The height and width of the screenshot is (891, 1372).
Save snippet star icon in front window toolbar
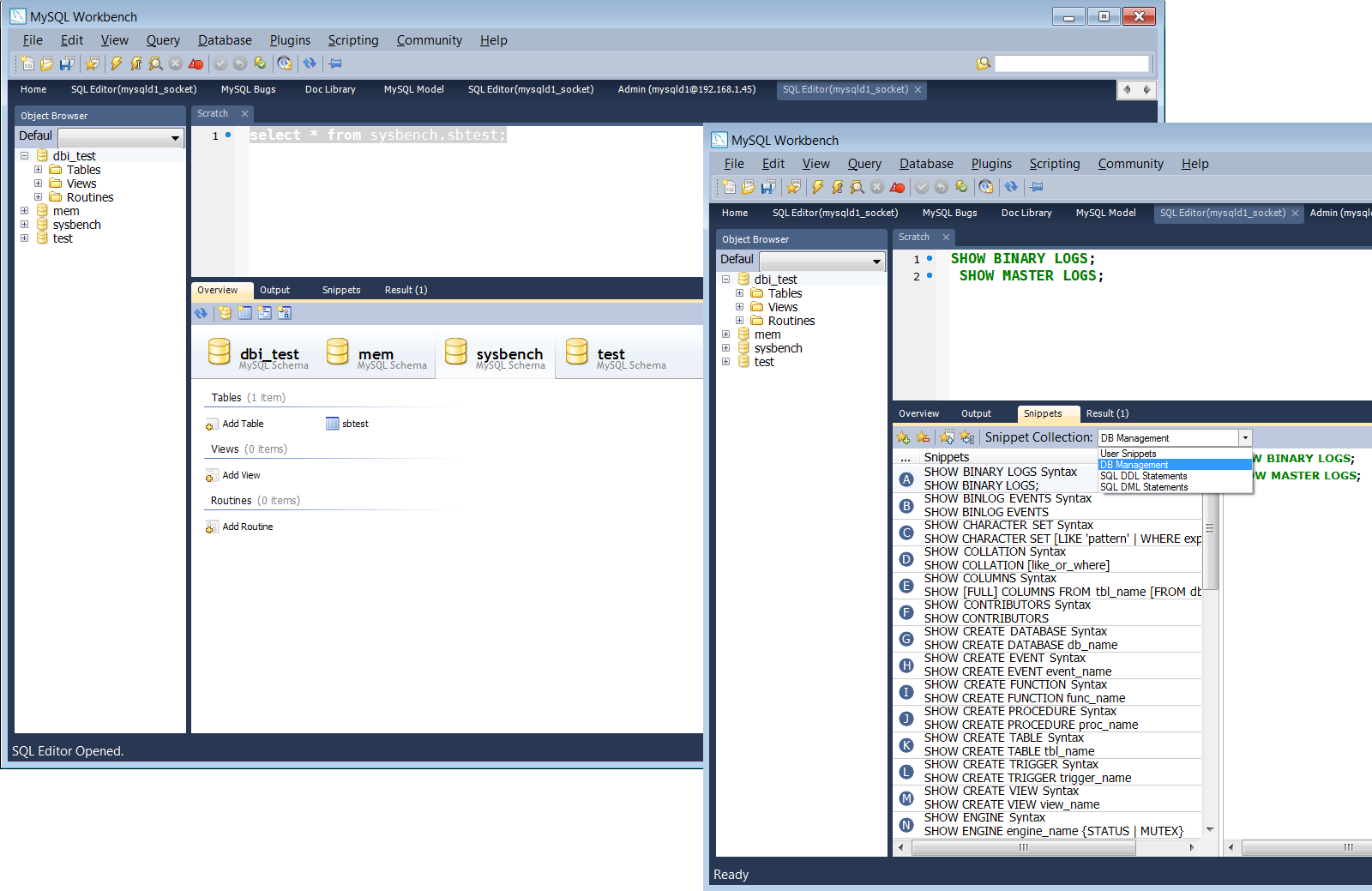tap(793, 187)
